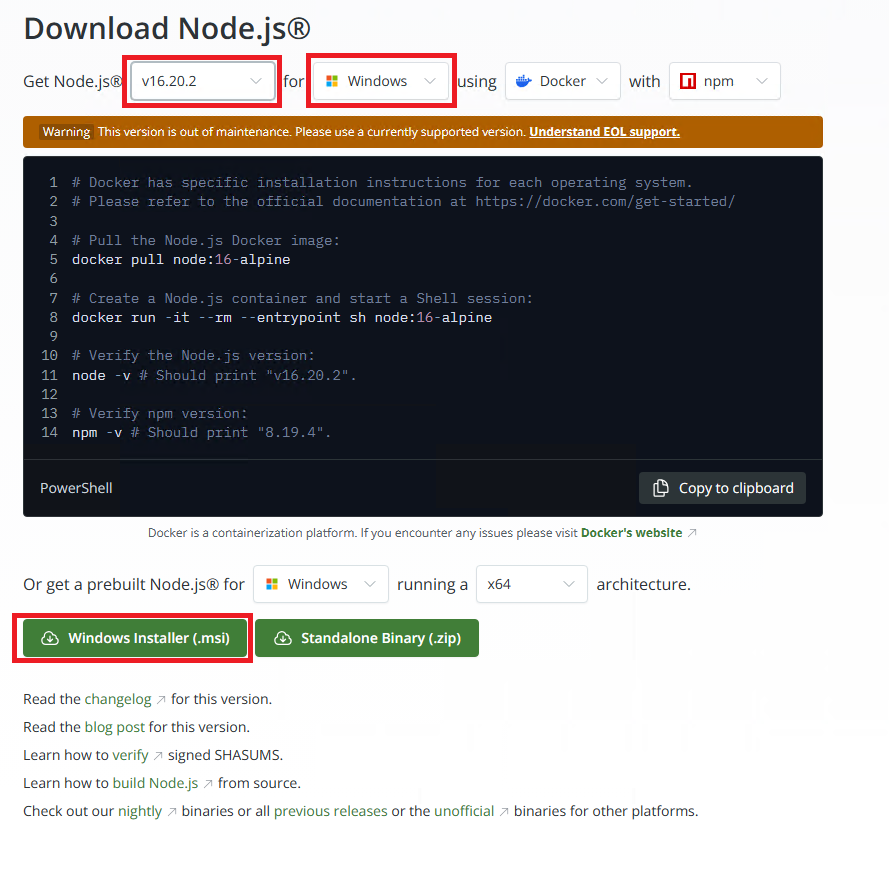Click the Docker whale icon in the Docker selector

[x=527, y=81]
